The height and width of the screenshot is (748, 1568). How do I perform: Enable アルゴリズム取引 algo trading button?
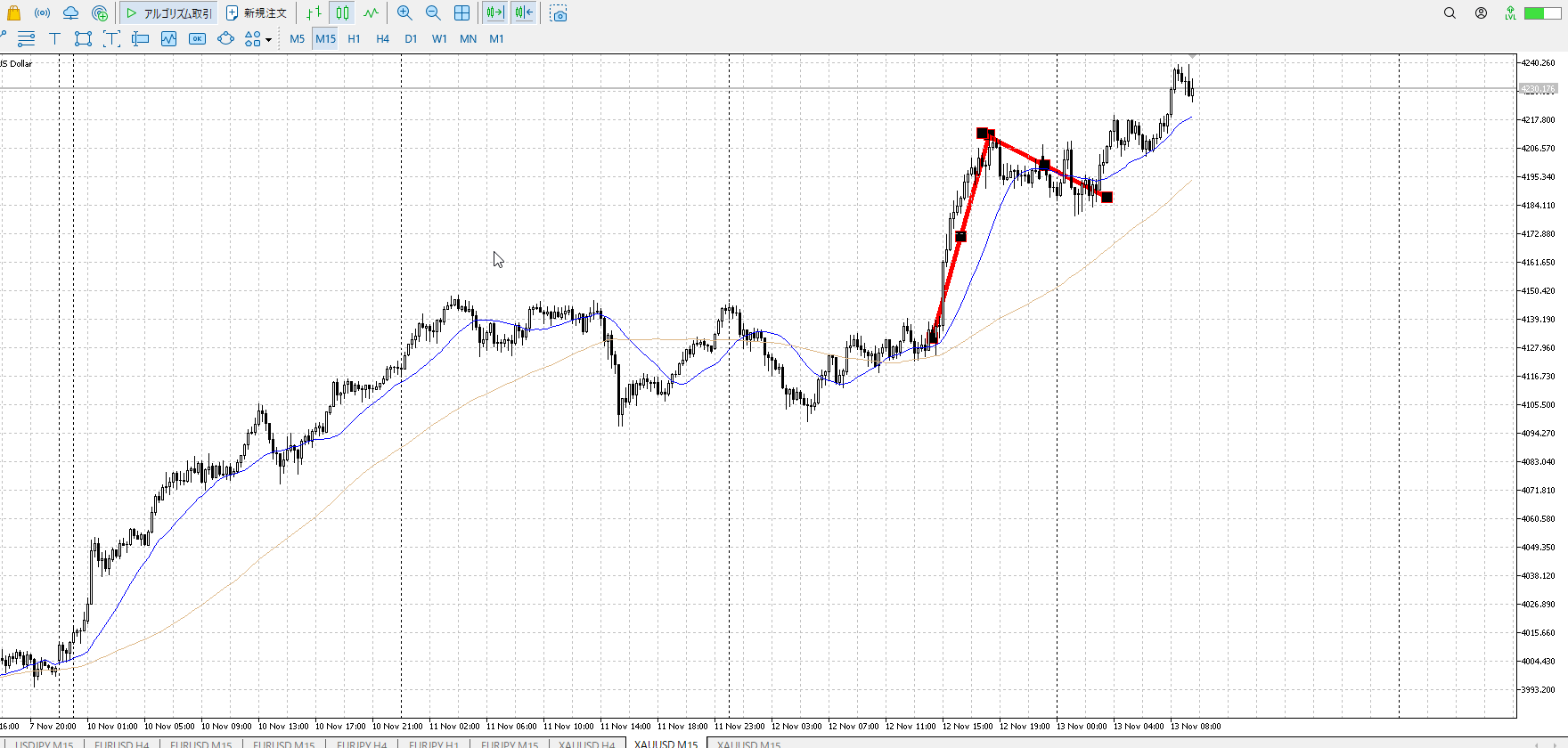169,13
